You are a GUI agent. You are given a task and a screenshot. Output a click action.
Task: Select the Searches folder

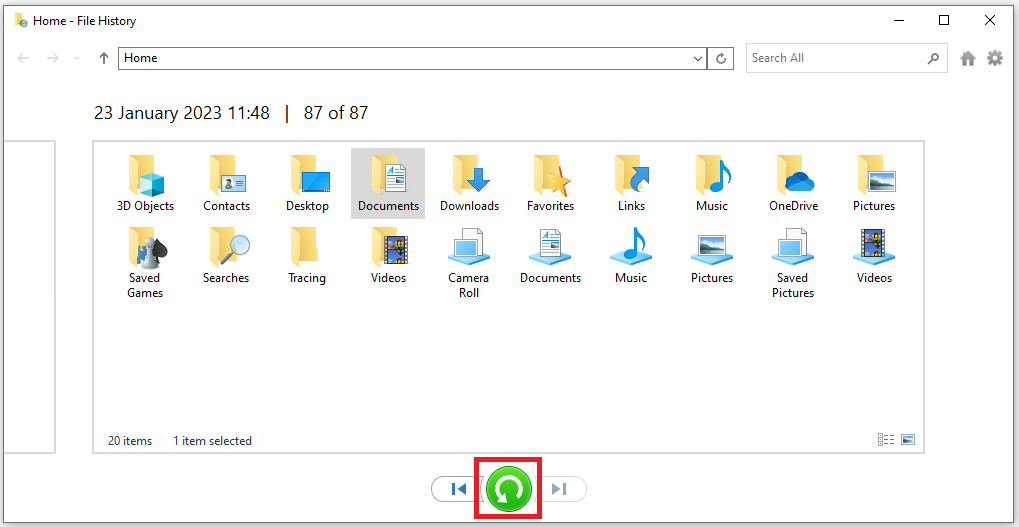coord(226,256)
